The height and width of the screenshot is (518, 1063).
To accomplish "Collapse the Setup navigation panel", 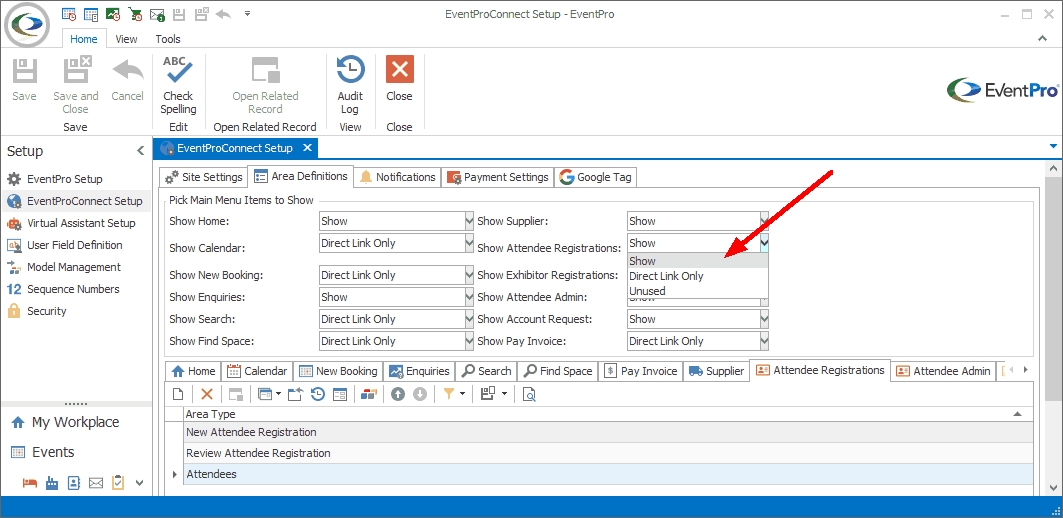I will (140, 151).
